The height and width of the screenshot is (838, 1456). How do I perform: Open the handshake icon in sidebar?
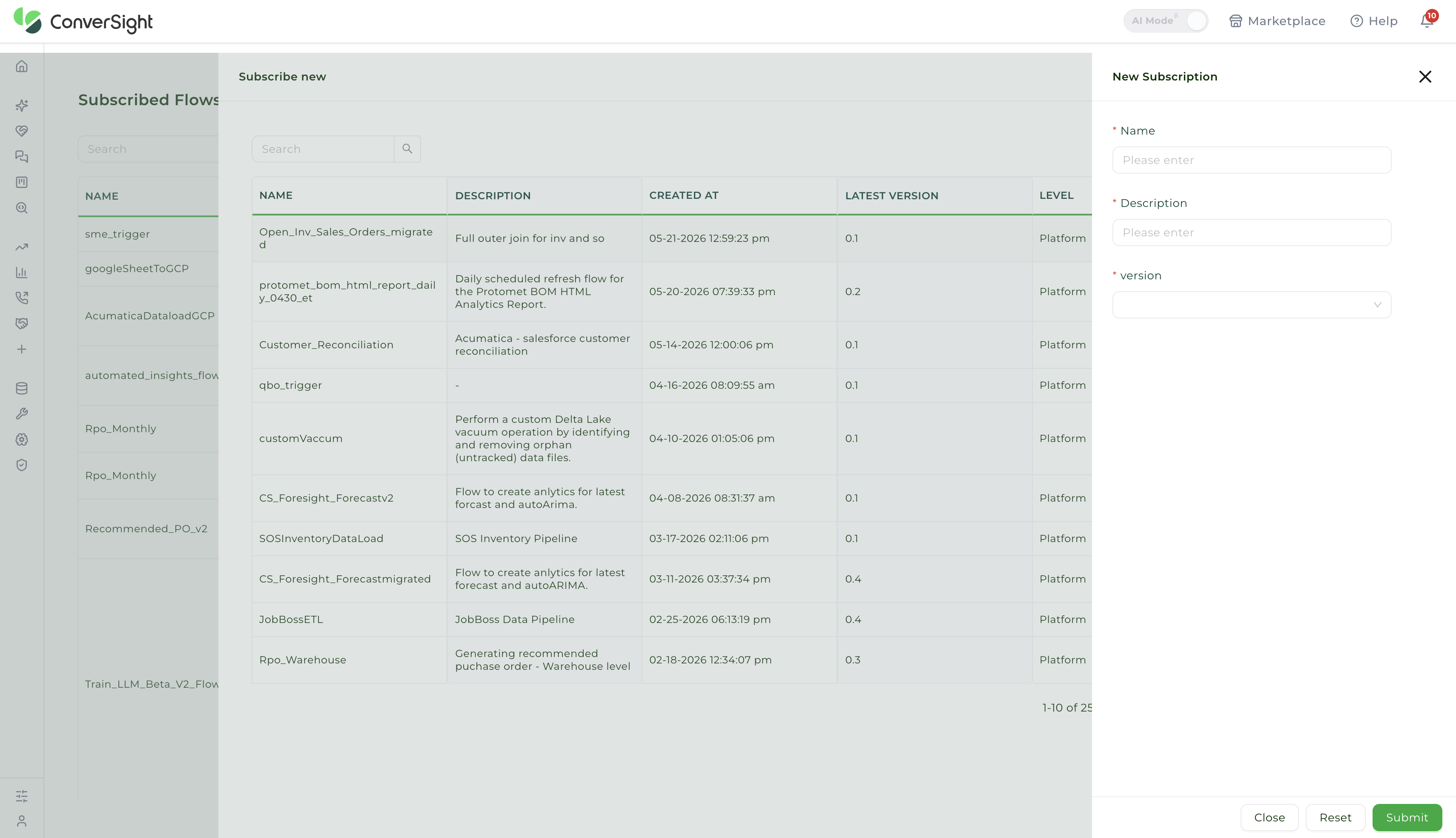tap(22, 324)
